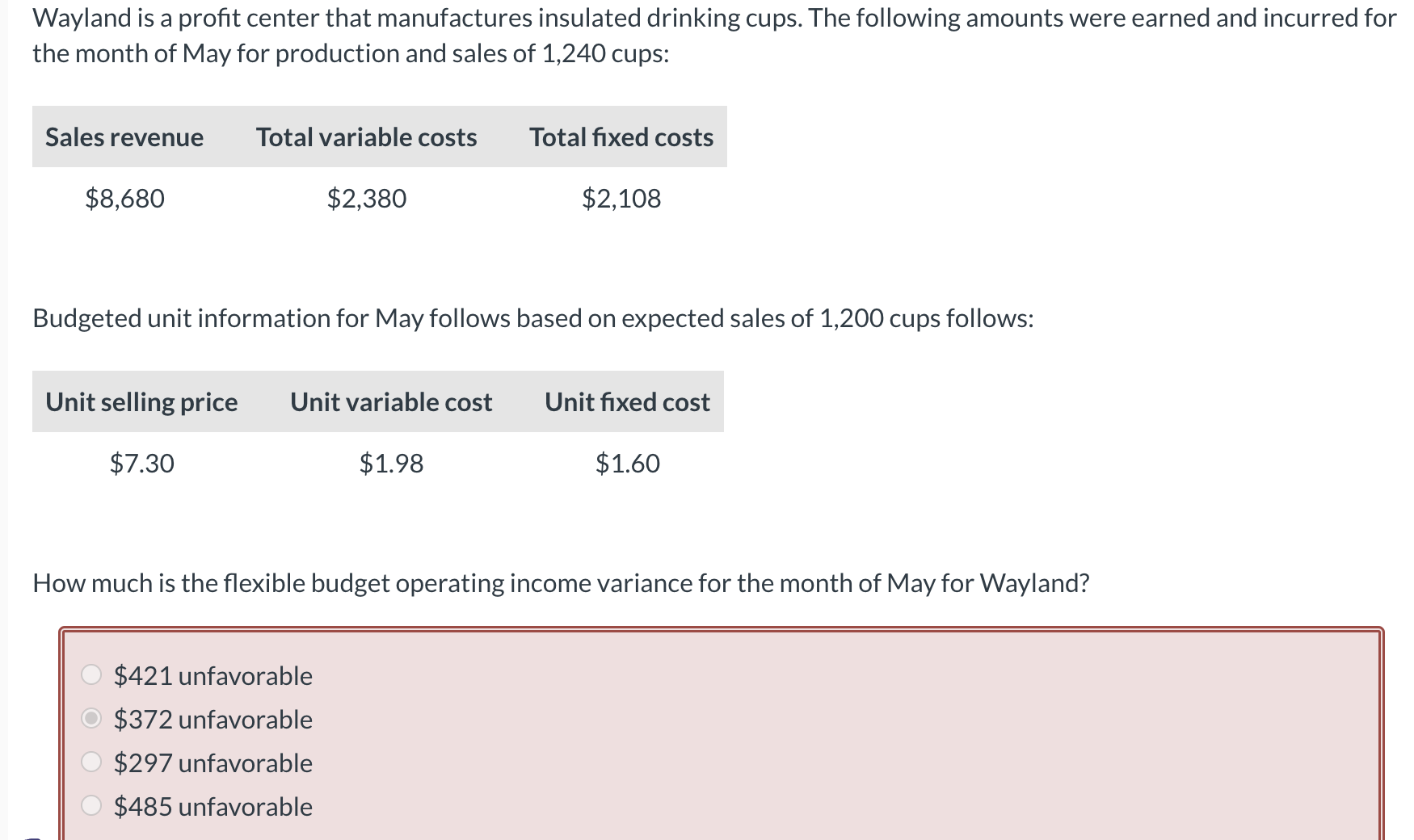Click the Total fixed costs header
1414x840 pixels.
coord(621,137)
